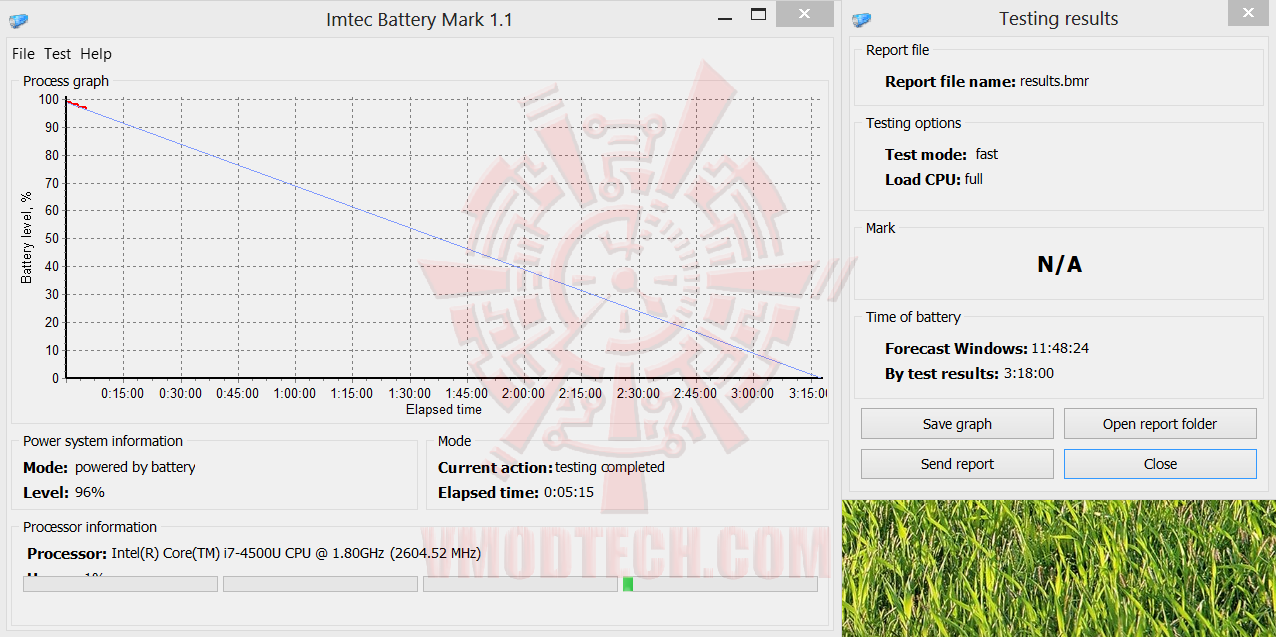Click the third CPU usage progress bar
This screenshot has height=637, width=1276.
tap(520, 584)
